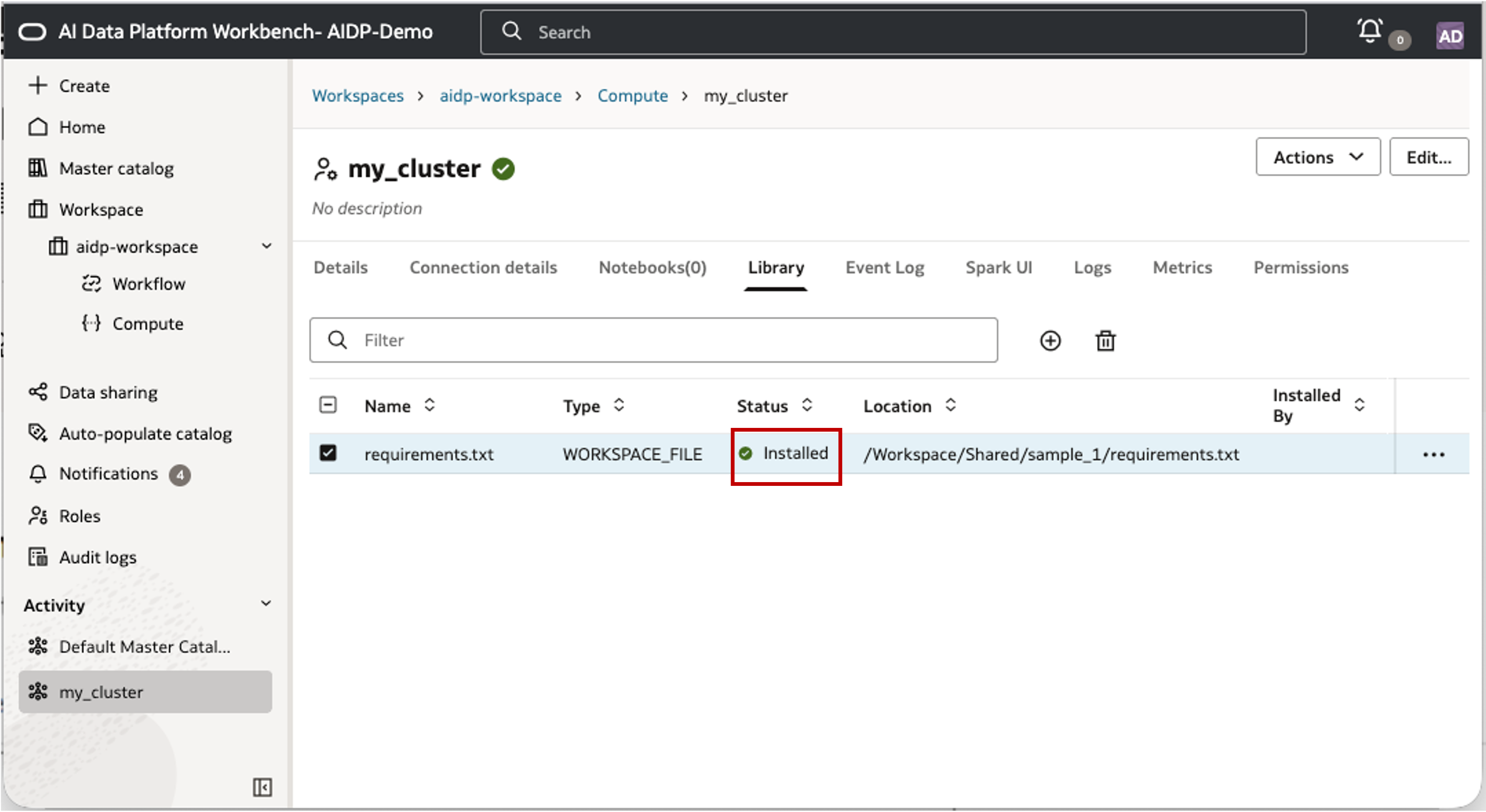Collapse the sidebar using the panel icon
This screenshot has height=812, width=1486.
262,787
